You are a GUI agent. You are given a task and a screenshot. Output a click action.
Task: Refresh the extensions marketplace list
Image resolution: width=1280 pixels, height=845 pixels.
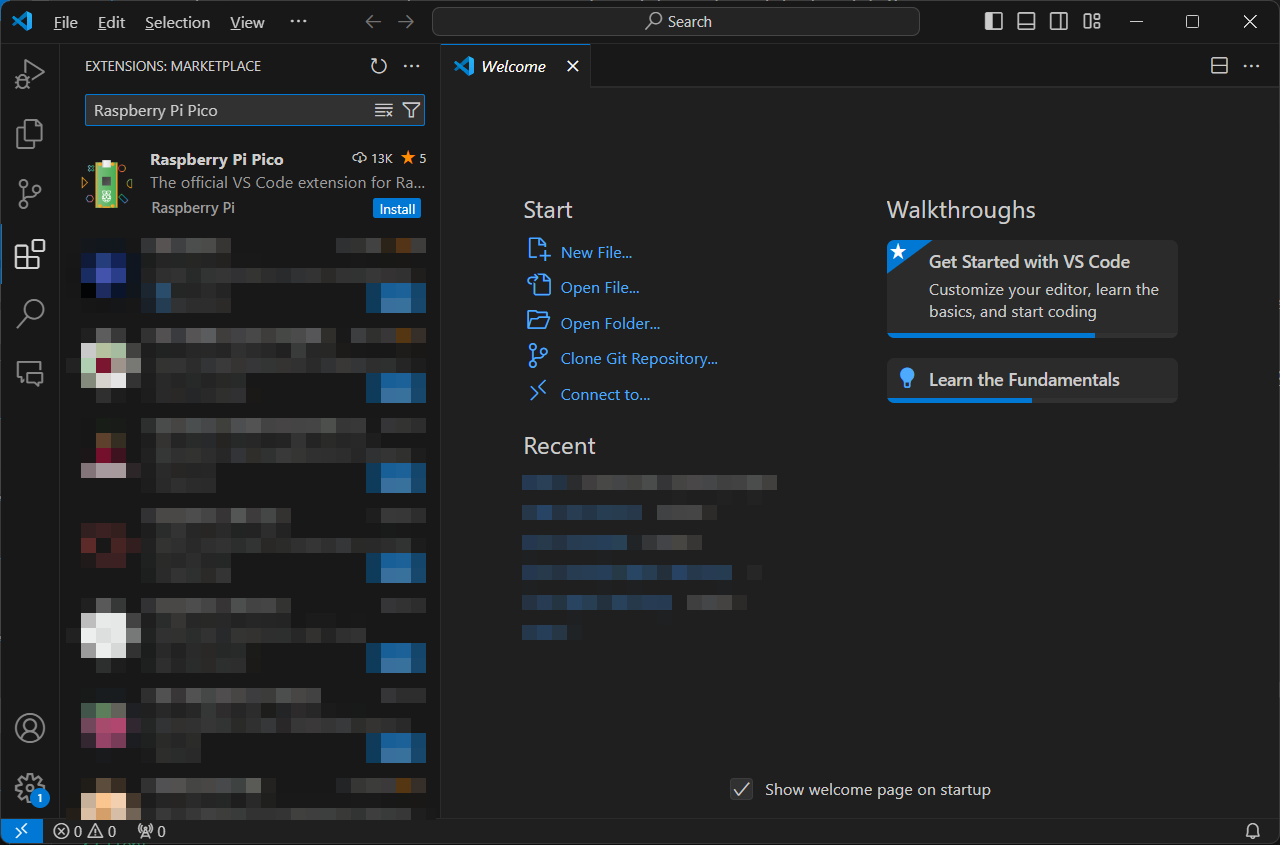(378, 66)
